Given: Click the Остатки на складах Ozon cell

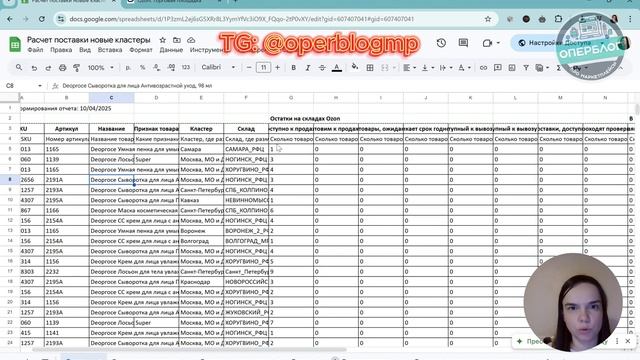Looking at the screenshot, I should point(305,118).
